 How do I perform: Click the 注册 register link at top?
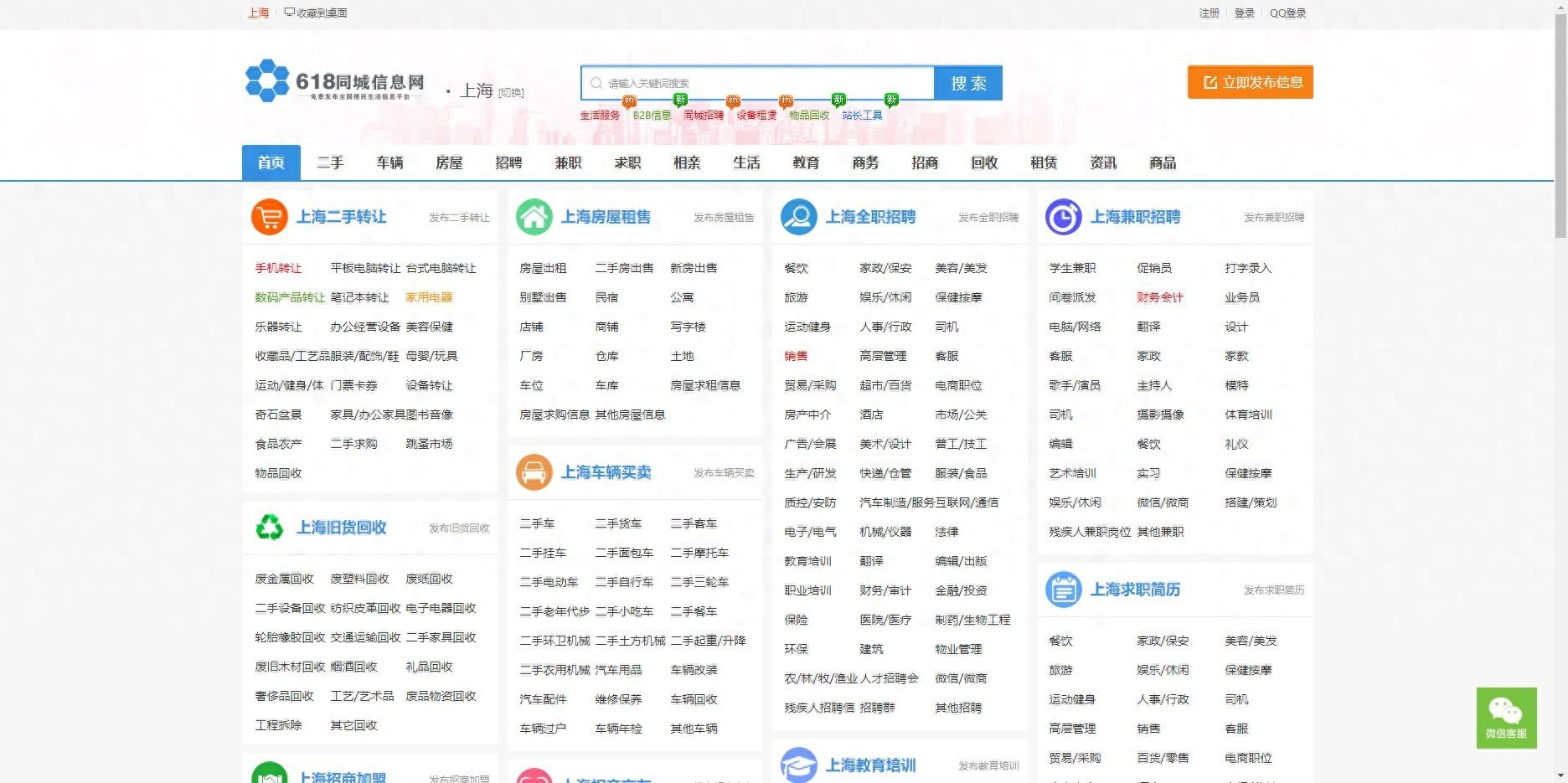pyautogui.click(x=1209, y=13)
